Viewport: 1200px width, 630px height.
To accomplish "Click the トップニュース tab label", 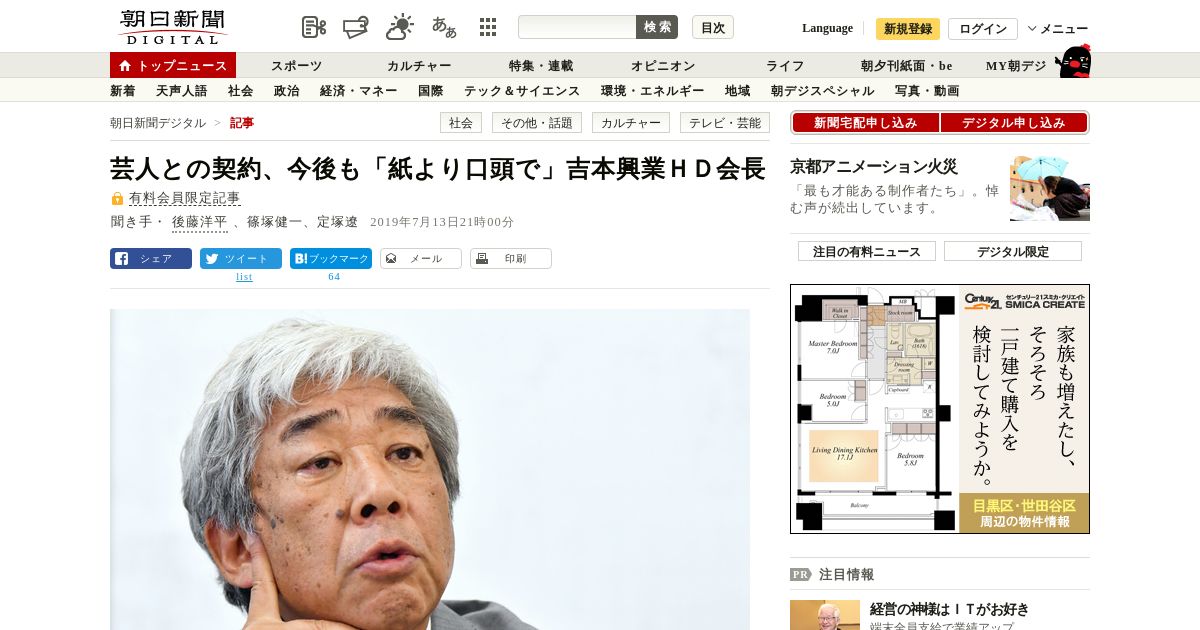I will [182, 66].
